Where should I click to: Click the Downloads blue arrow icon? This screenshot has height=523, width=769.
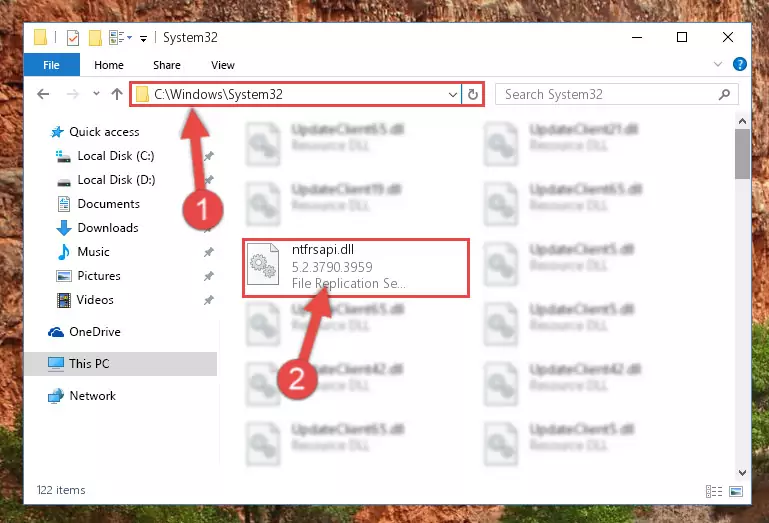(x=64, y=228)
